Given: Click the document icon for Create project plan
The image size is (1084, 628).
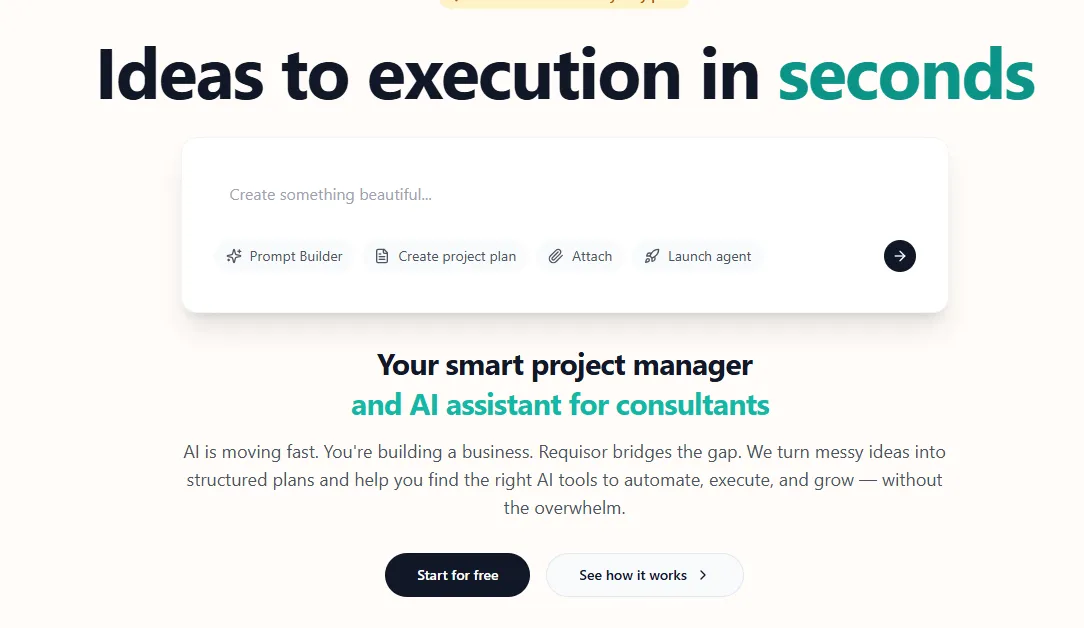Looking at the screenshot, I should coord(381,256).
